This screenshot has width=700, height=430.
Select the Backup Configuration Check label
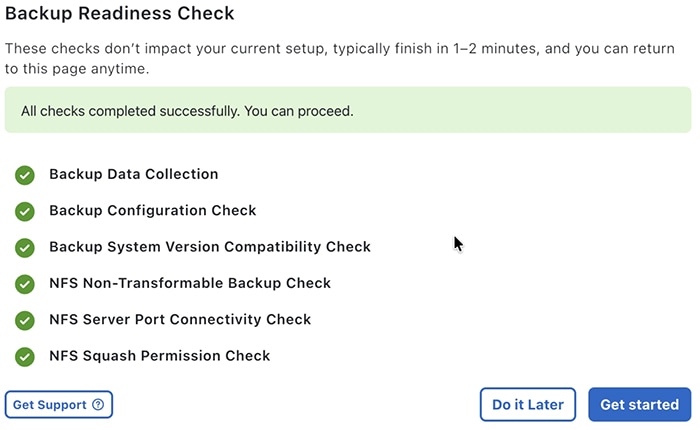tap(152, 211)
